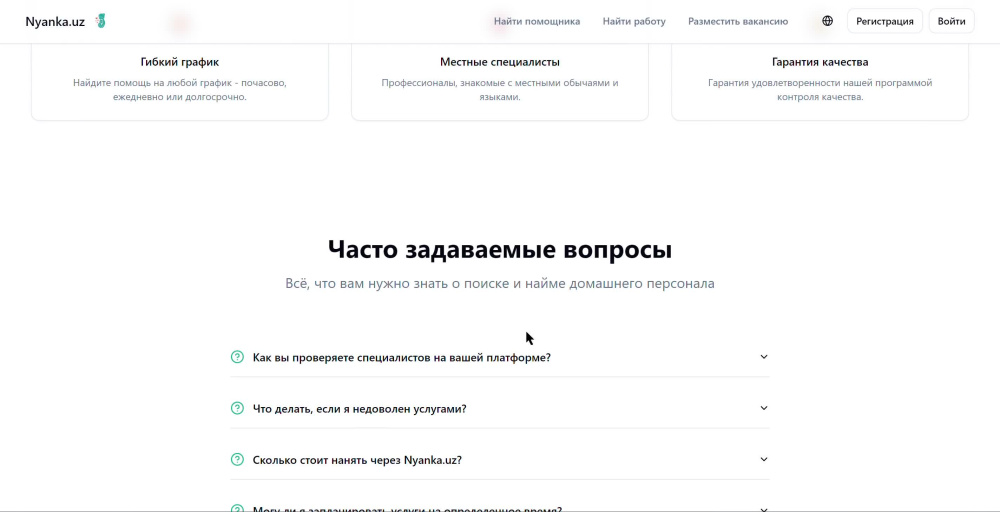Click the "Регистрация" button
The image size is (1000, 512).
tap(885, 21)
